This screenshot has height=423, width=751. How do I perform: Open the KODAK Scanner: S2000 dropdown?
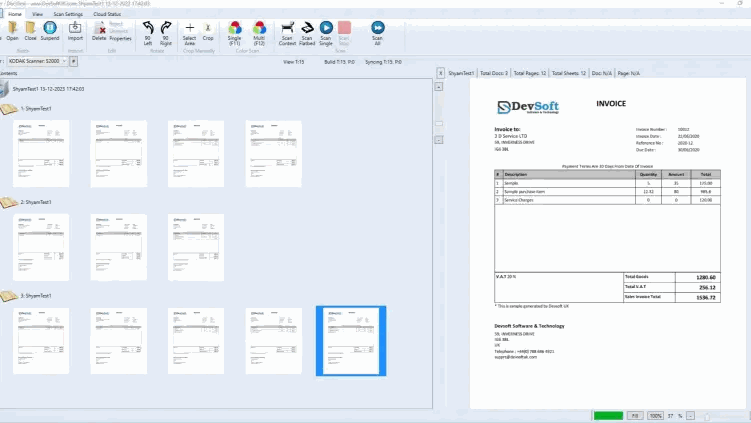tap(37, 61)
